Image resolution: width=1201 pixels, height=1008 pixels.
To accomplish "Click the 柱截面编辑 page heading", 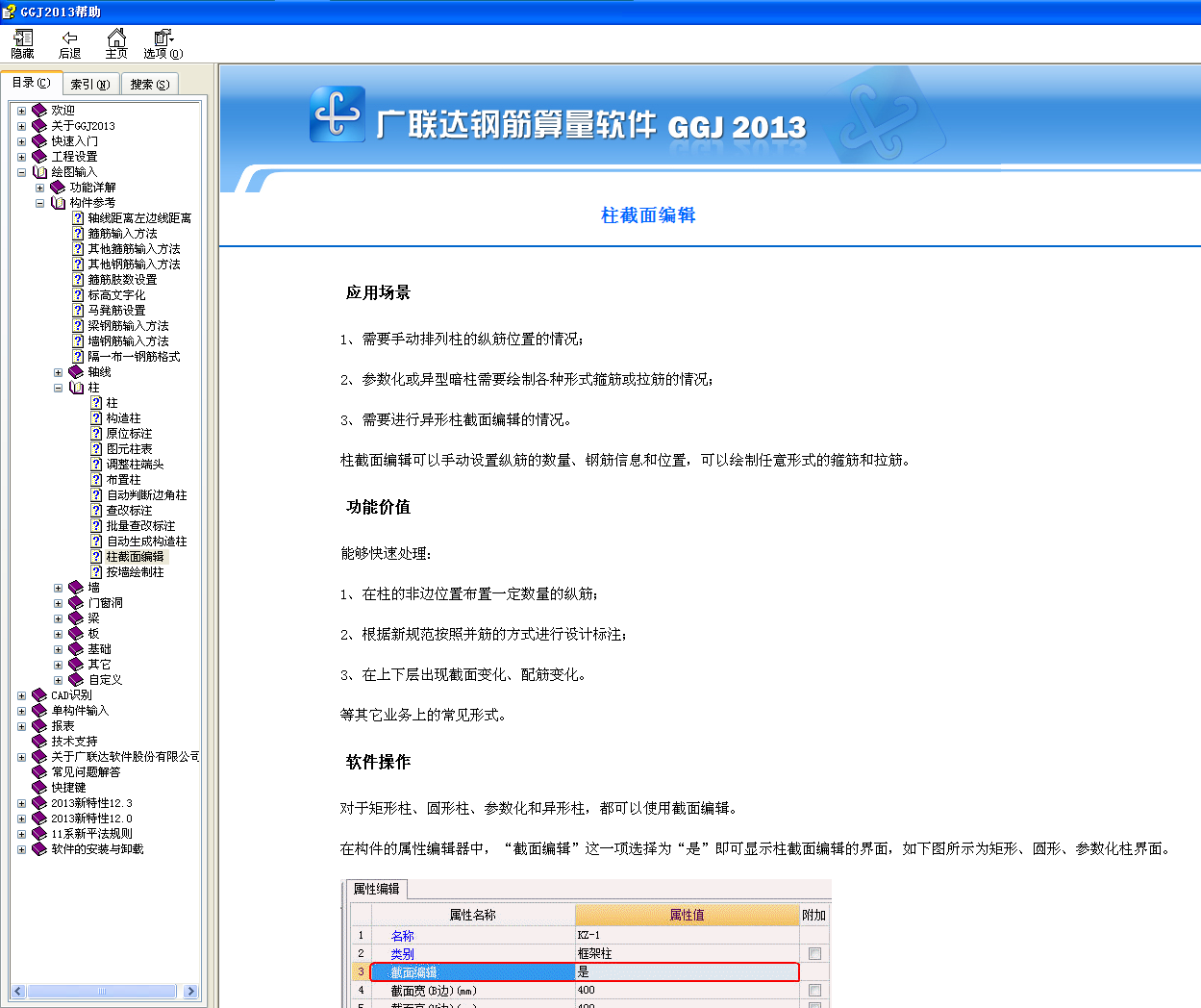I will coord(648,215).
